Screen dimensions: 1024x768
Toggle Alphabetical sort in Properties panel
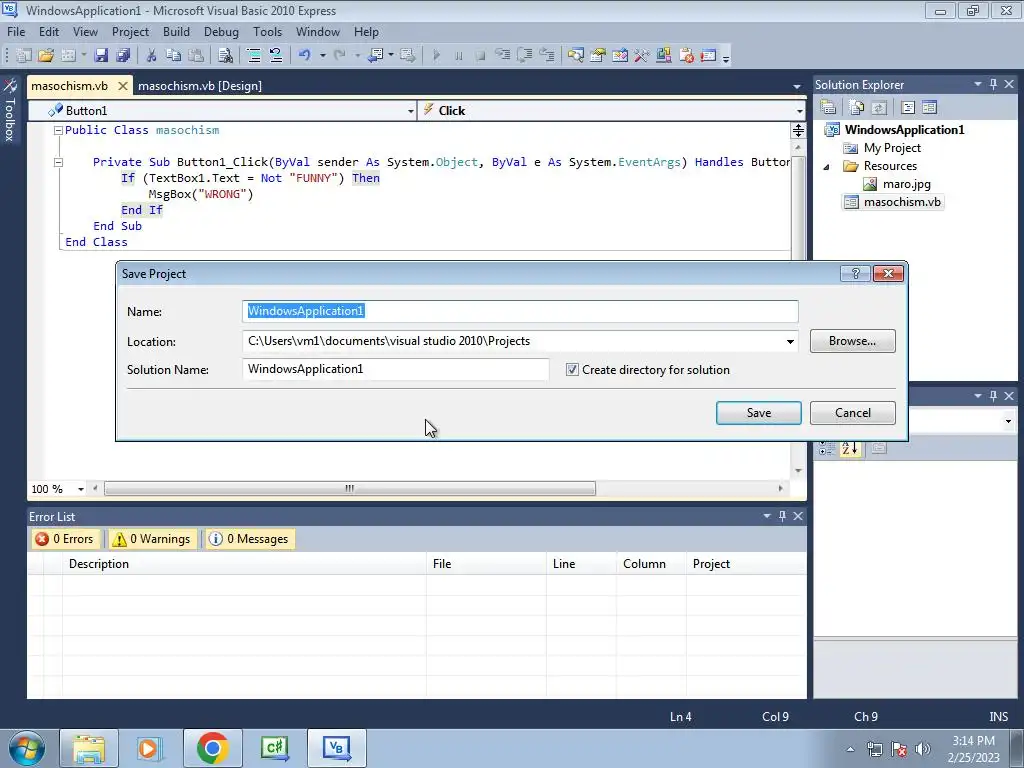[850, 448]
